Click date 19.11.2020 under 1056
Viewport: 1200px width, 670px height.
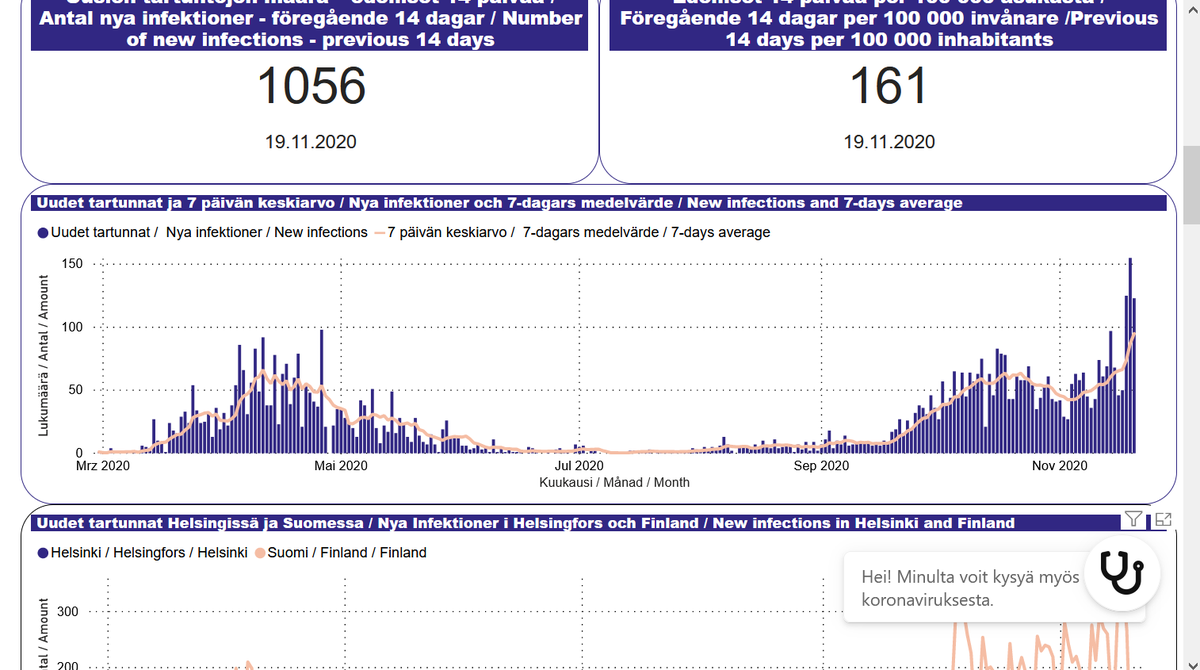(310, 142)
